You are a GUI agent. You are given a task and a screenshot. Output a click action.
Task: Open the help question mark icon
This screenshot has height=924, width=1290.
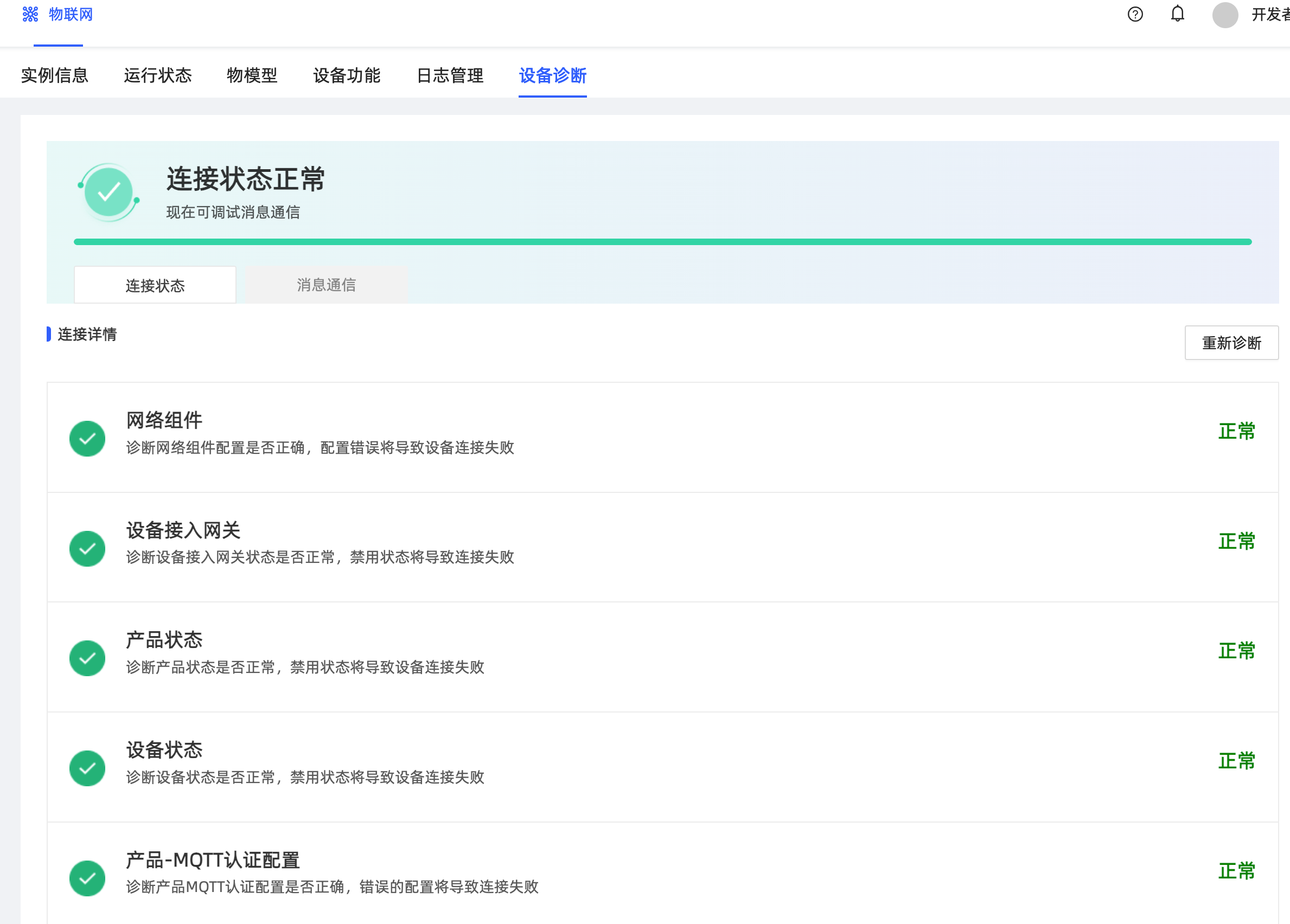(x=1135, y=14)
